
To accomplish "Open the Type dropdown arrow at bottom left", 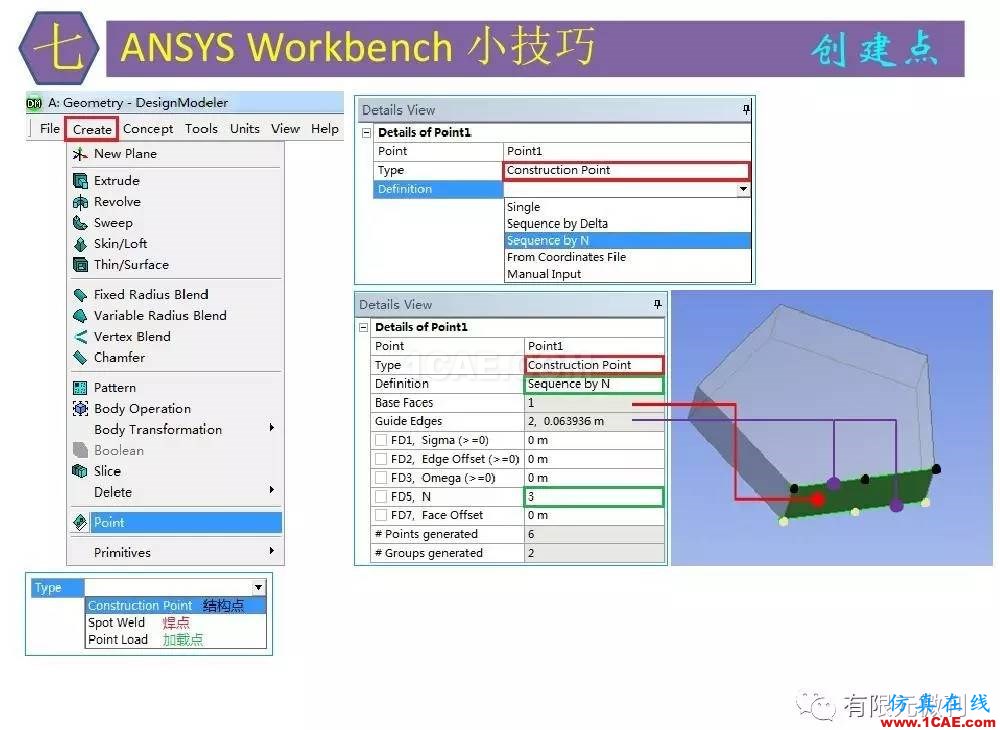I will tap(258, 587).
